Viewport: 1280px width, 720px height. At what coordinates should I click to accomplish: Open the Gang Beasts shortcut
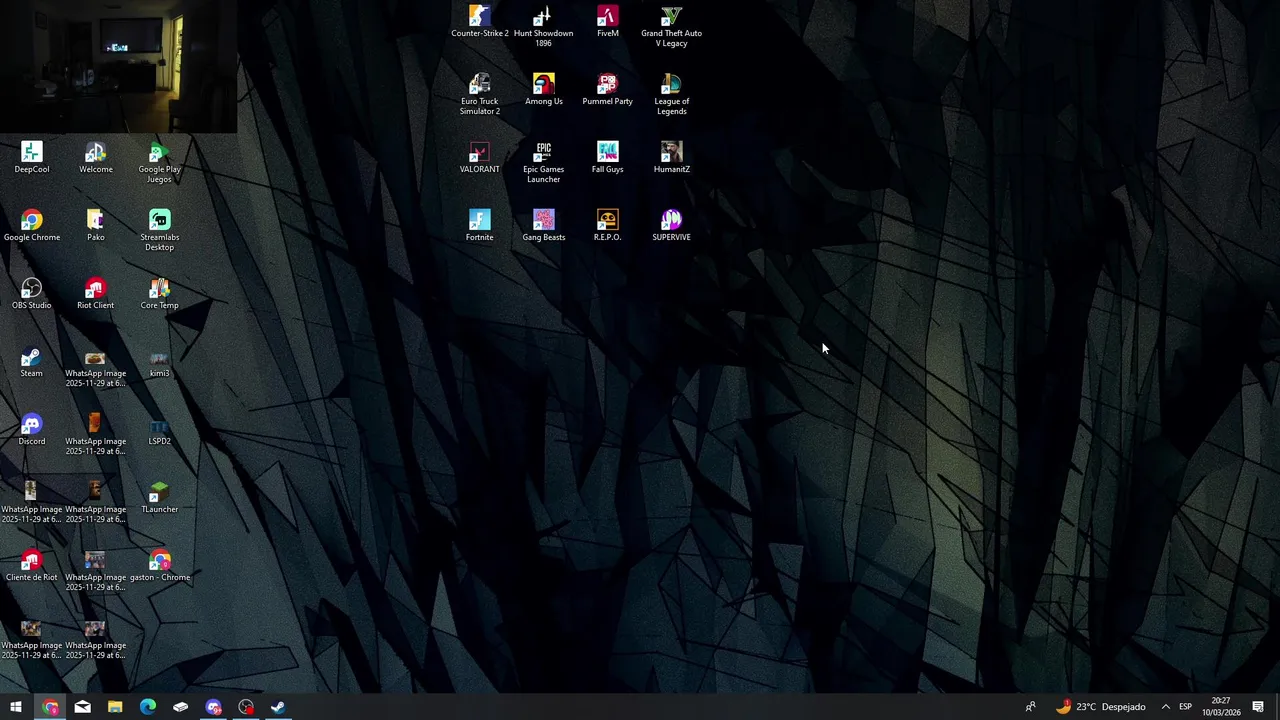[x=543, y=225]
